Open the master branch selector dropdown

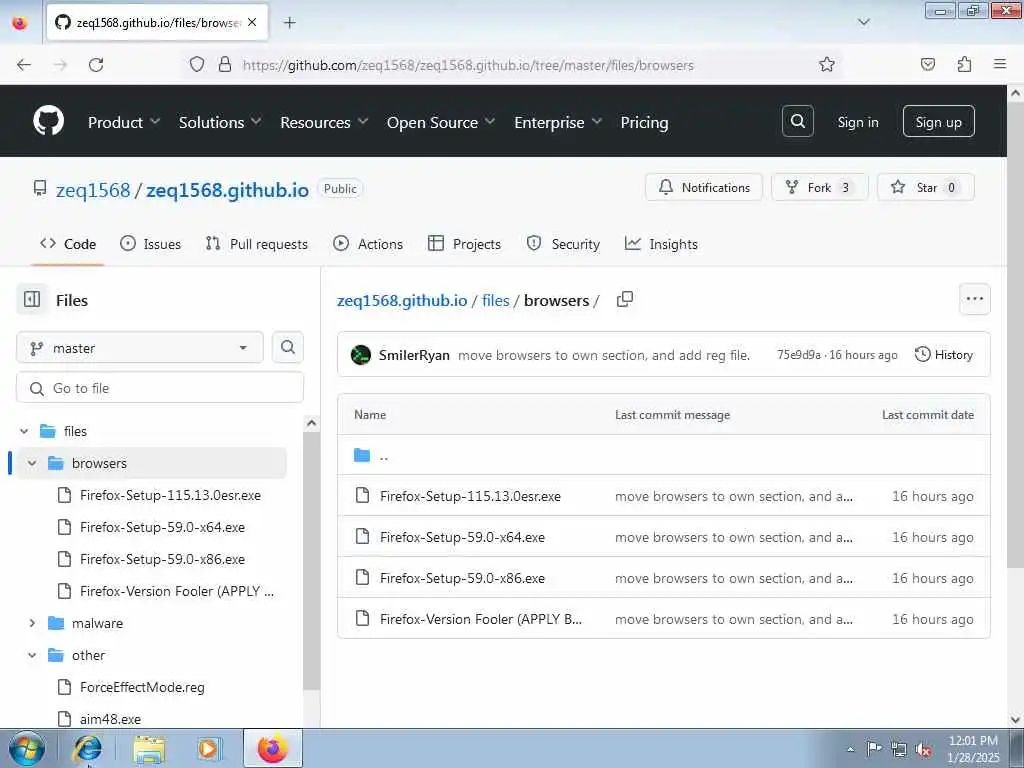[x=140, y=347]
